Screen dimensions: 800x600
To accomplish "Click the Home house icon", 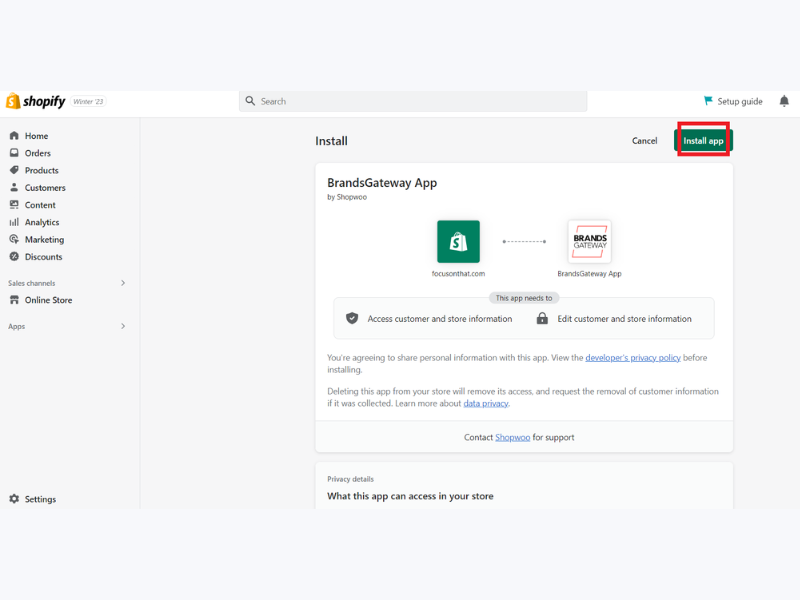I will [14, 136].
